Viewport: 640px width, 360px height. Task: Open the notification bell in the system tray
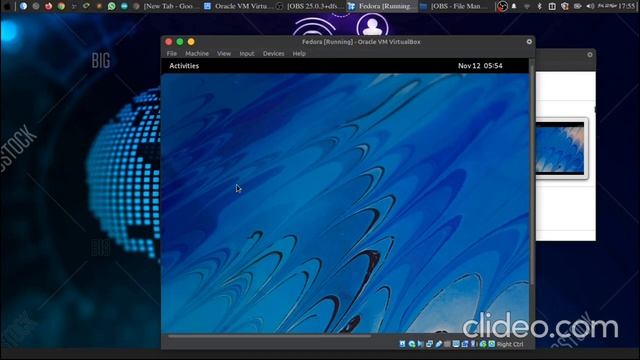click(x=514, y=6)
